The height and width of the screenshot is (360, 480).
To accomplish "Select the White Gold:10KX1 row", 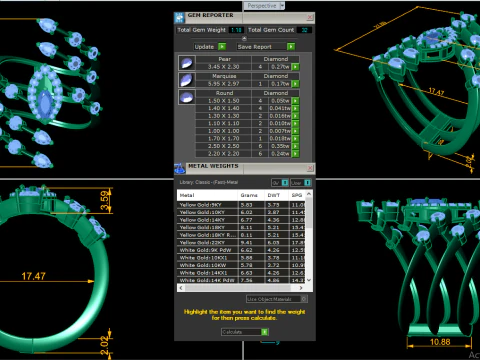I will click(241, 258).
